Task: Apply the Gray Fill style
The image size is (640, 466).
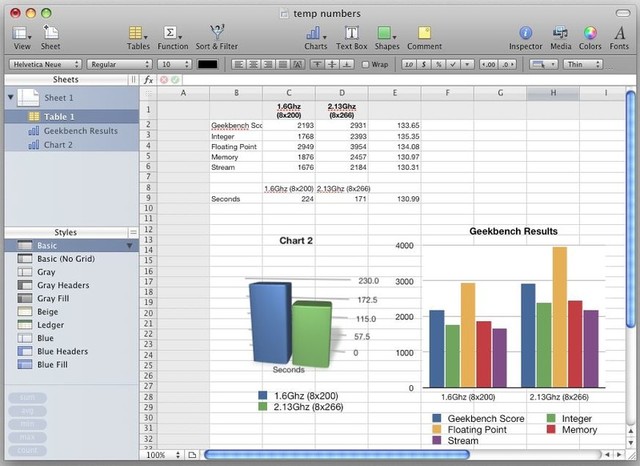Action: tap(72, 298)
